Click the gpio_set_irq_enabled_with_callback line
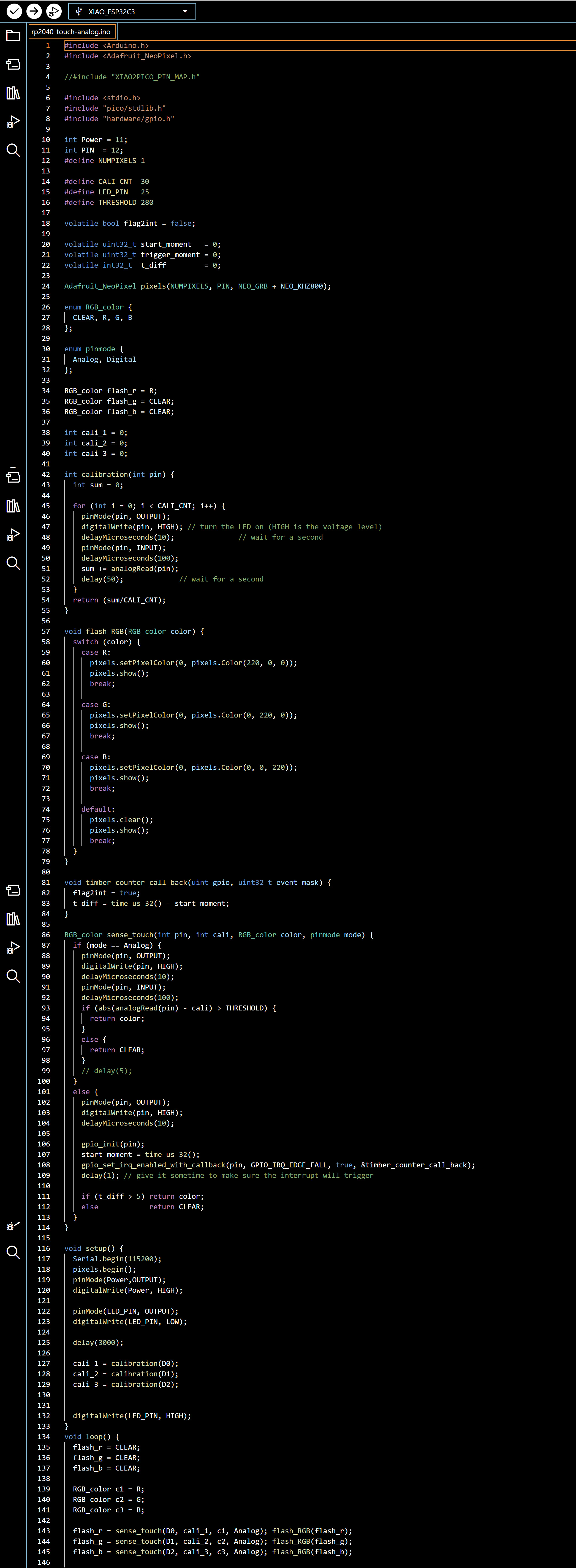Image resolution: width=576 pixels, height=1568 pixels. 278,1165
